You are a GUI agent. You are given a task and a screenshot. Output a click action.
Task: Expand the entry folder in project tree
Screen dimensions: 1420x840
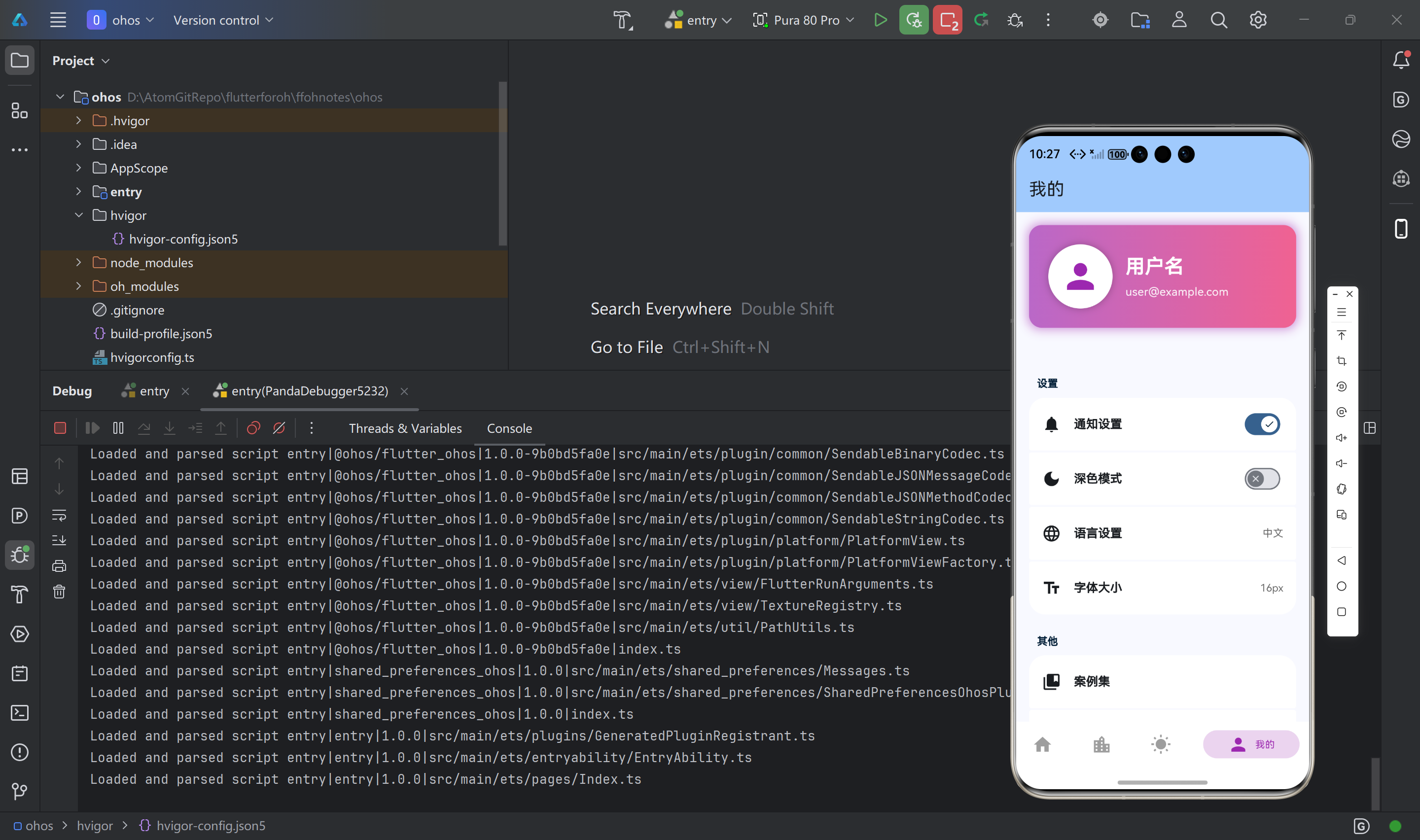click(79, 192)
